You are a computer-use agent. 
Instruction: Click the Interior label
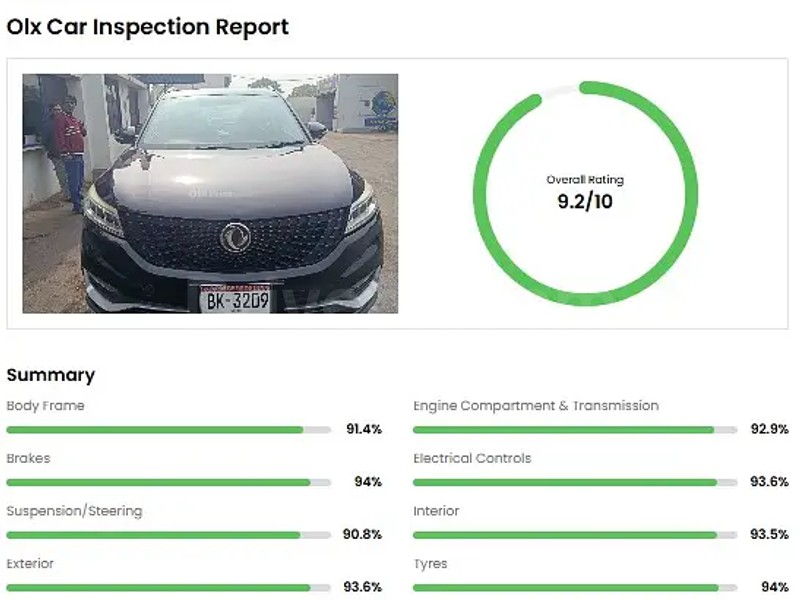coord(436,511)
